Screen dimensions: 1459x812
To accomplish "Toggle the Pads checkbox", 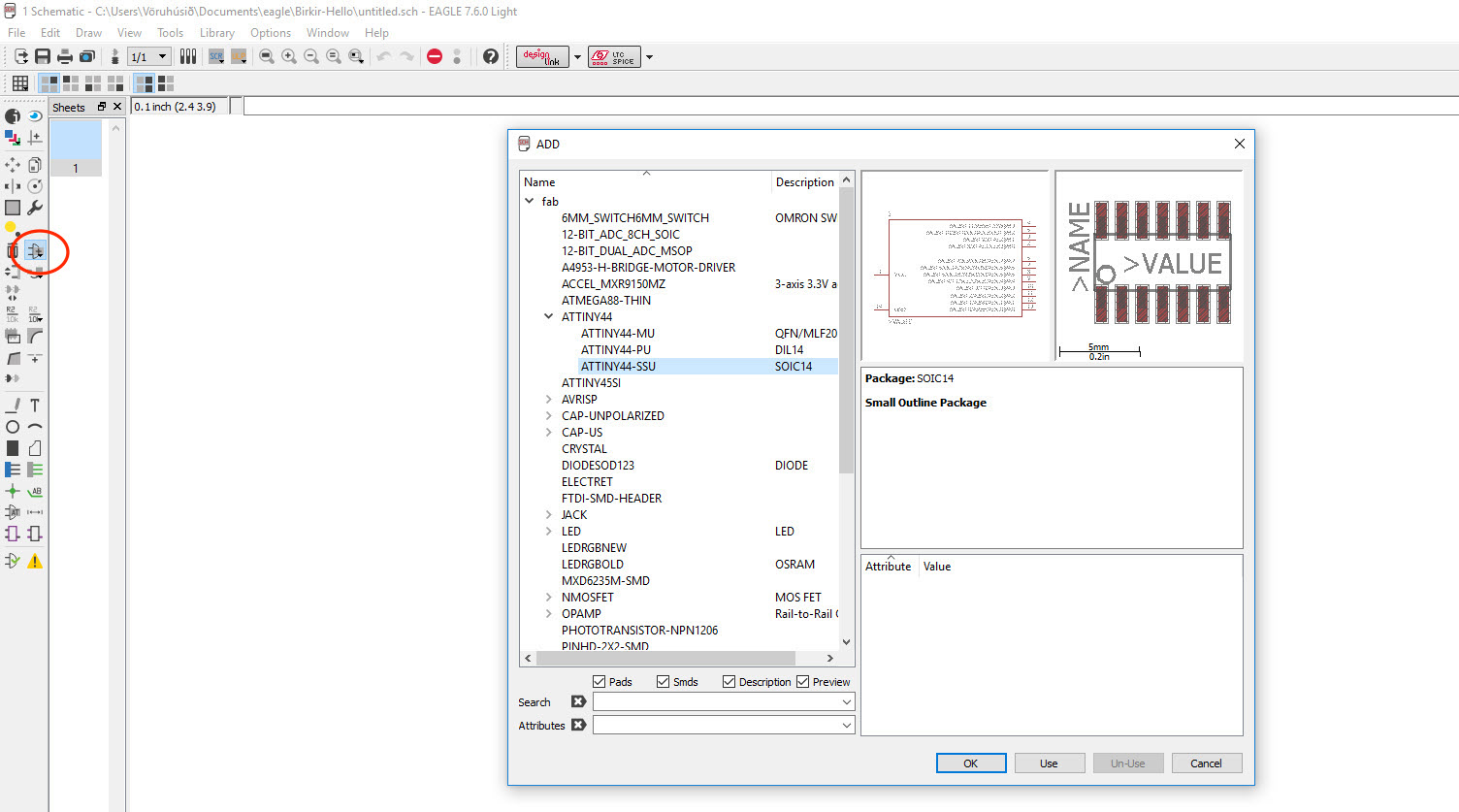I will (x=599, y=682).
